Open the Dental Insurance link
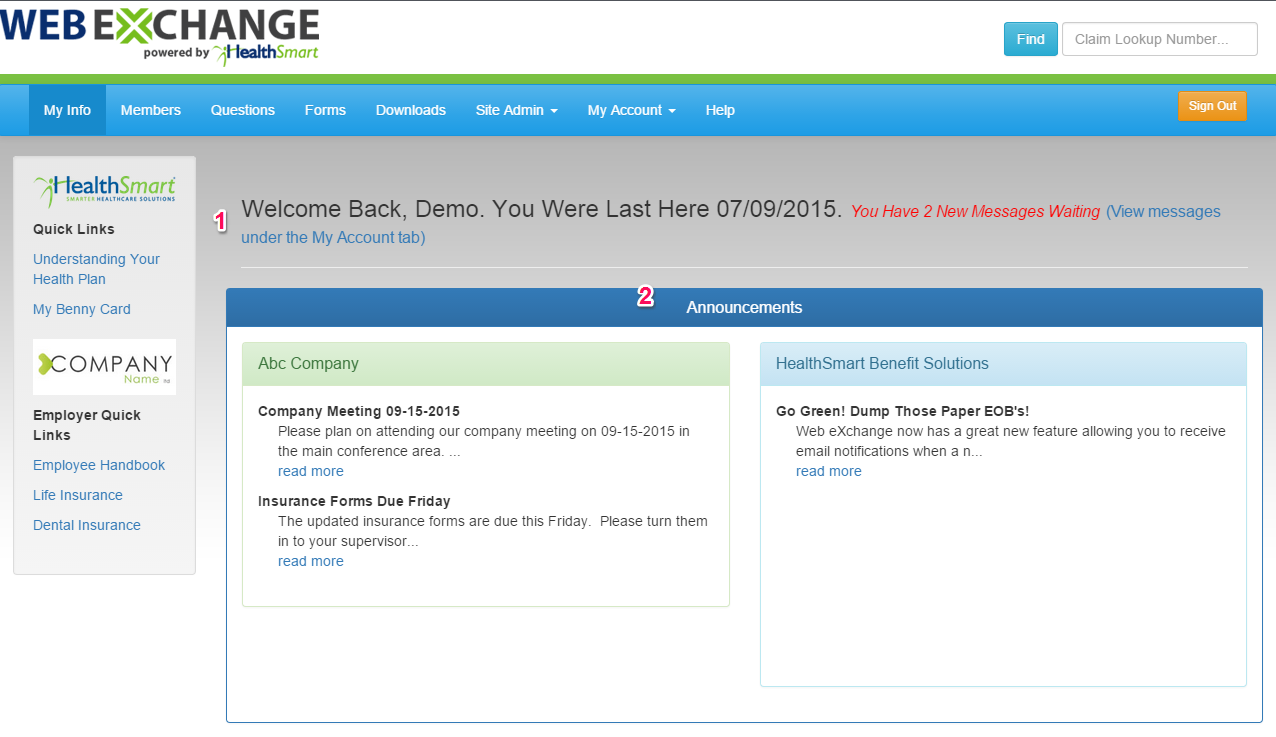 pyautogui.click(x=87, y=525)
